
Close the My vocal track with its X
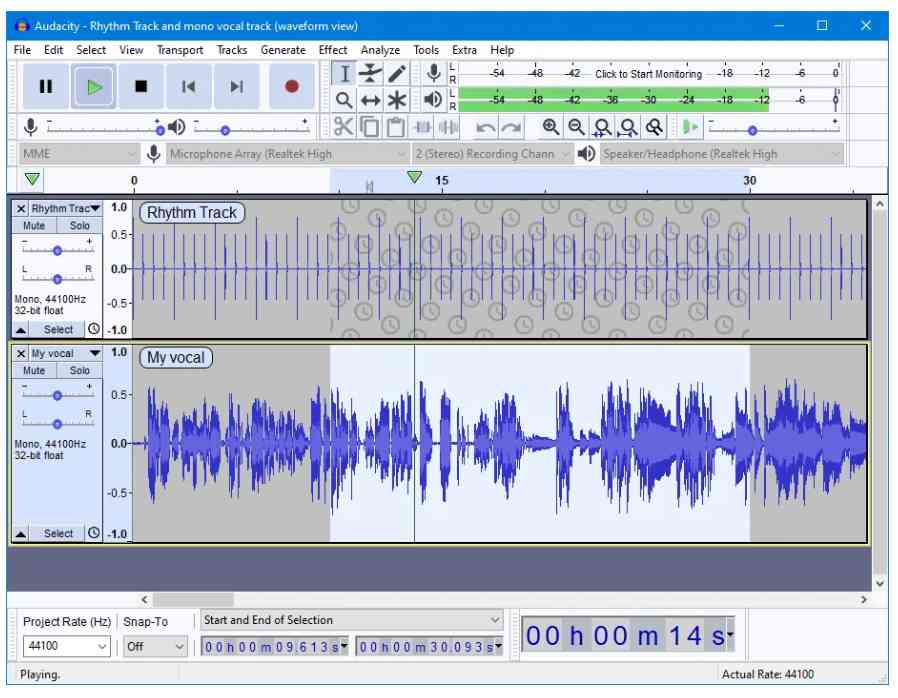[x=21, y=353]
